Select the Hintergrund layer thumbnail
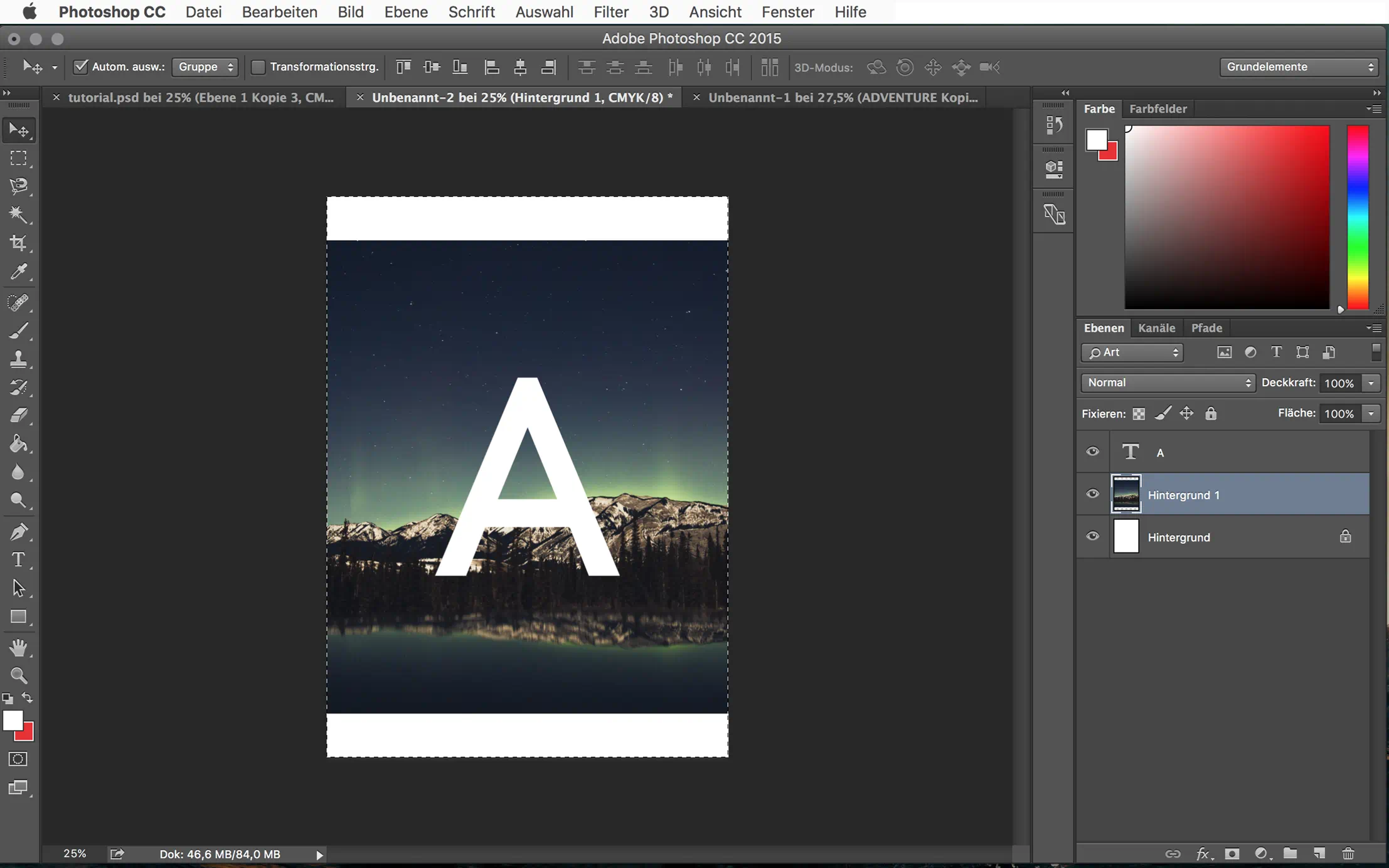This screenshot has width=1389, height=868. pos(1126,537)
